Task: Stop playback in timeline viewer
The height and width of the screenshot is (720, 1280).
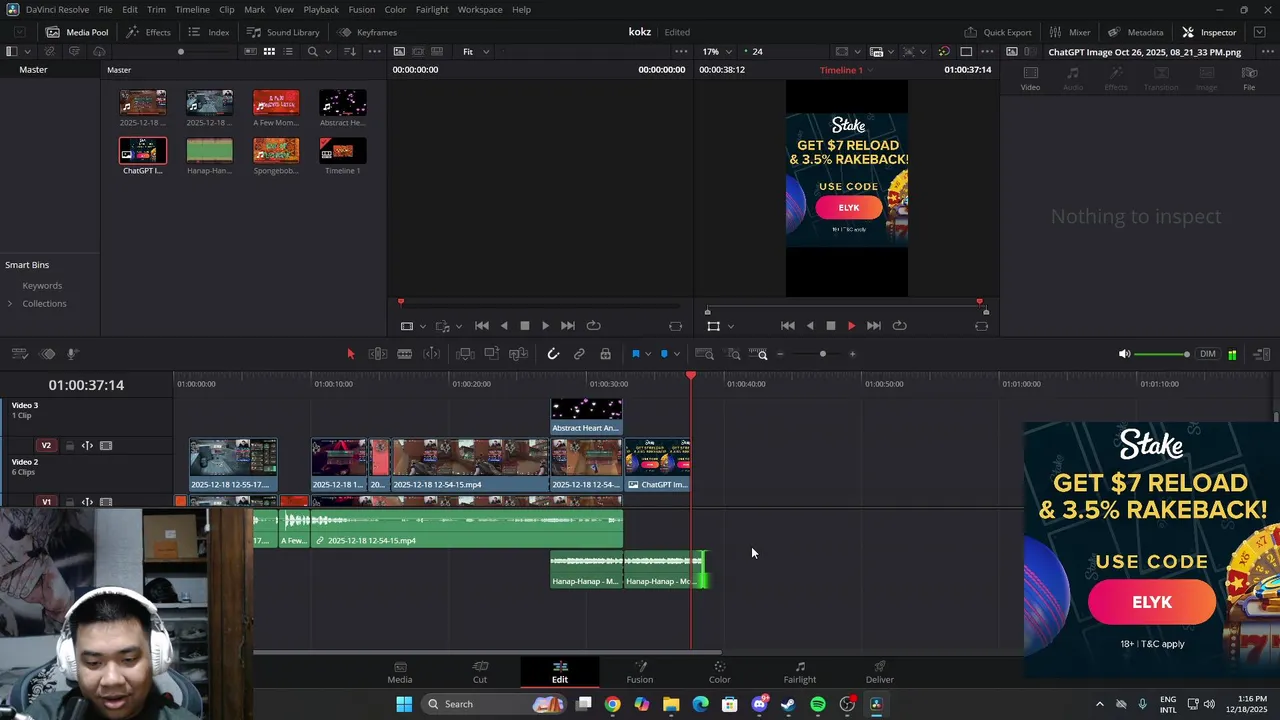Action: pyautogui.click(x=830, y=325)
